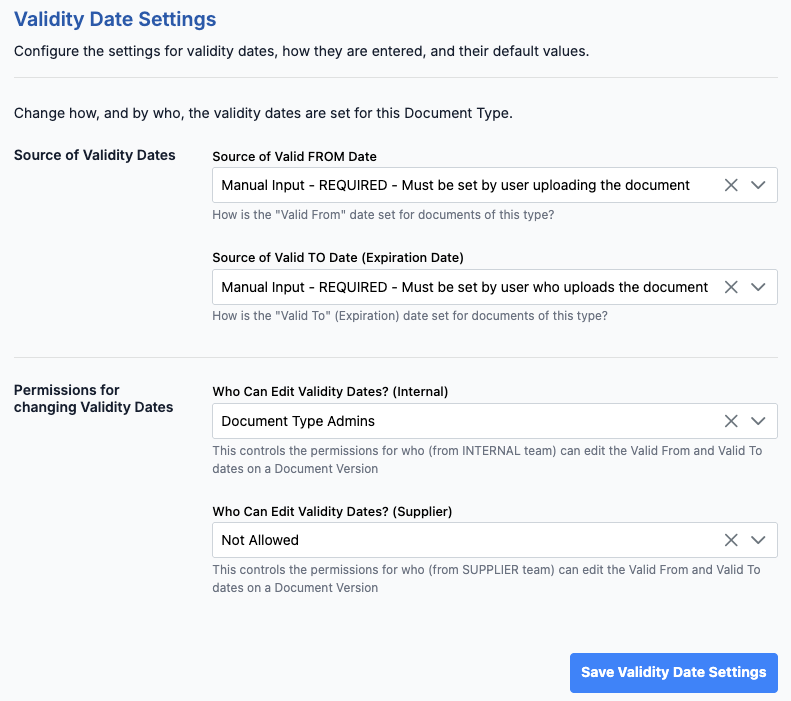
Task: Click the Source of Validity Dates section title
Action: tap(95, 155)
